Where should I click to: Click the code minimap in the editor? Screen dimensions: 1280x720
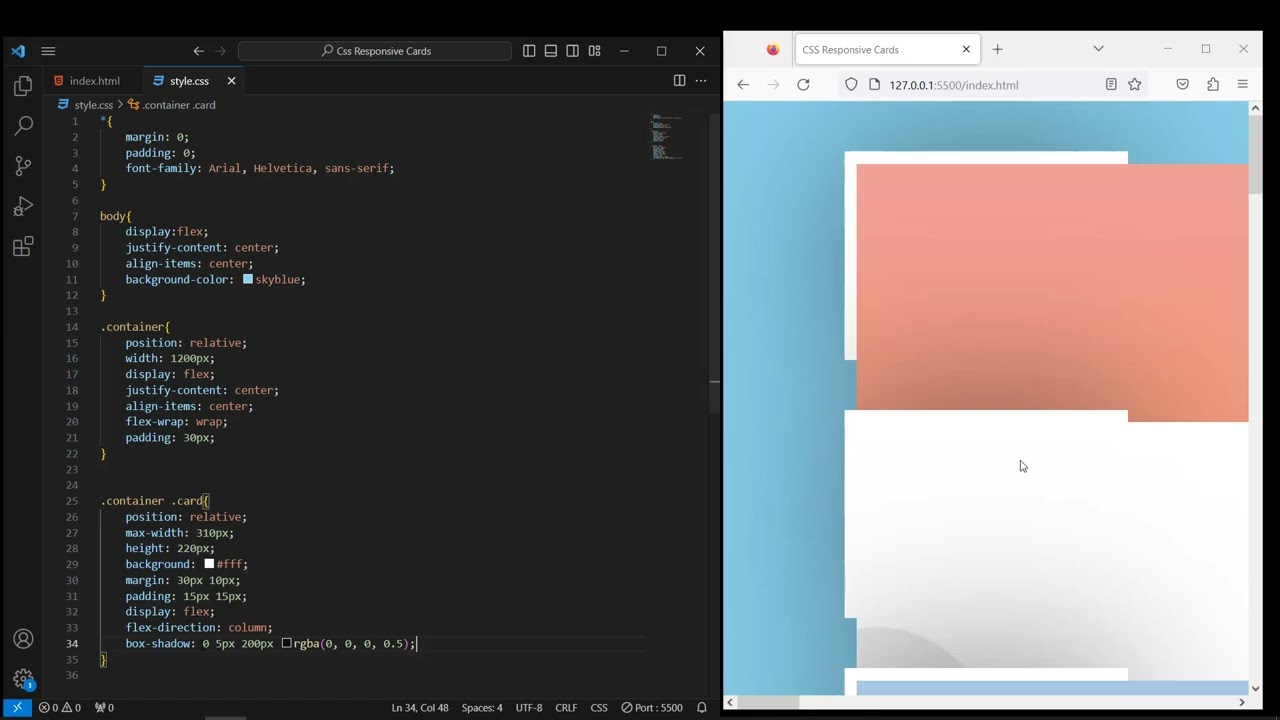(x=667, y=137)
